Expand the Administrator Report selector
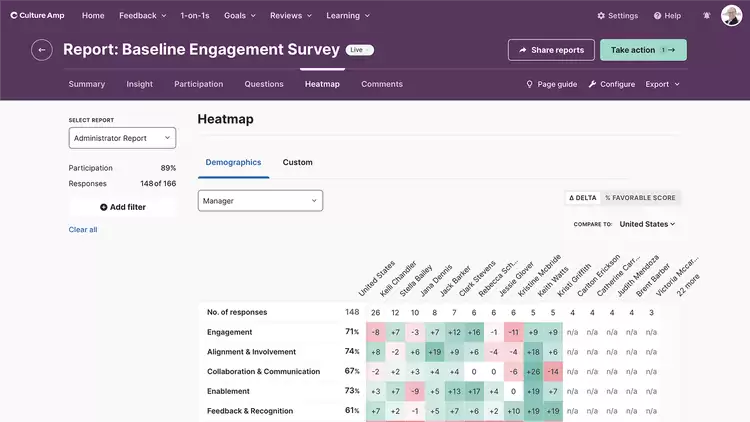Image resolution: width=750 pixels, height=422 pixels. click(x=122, y=138)
